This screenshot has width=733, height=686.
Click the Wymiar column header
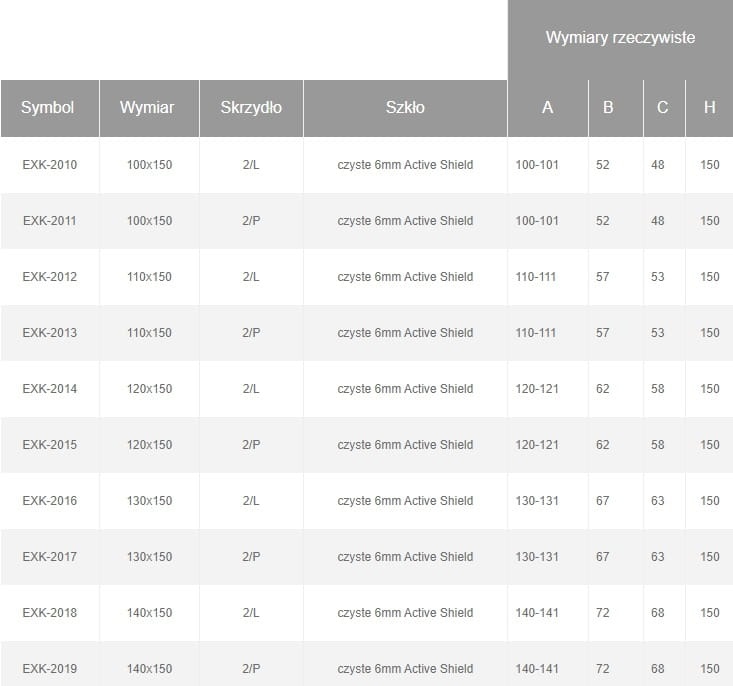(x=148, y=108)
